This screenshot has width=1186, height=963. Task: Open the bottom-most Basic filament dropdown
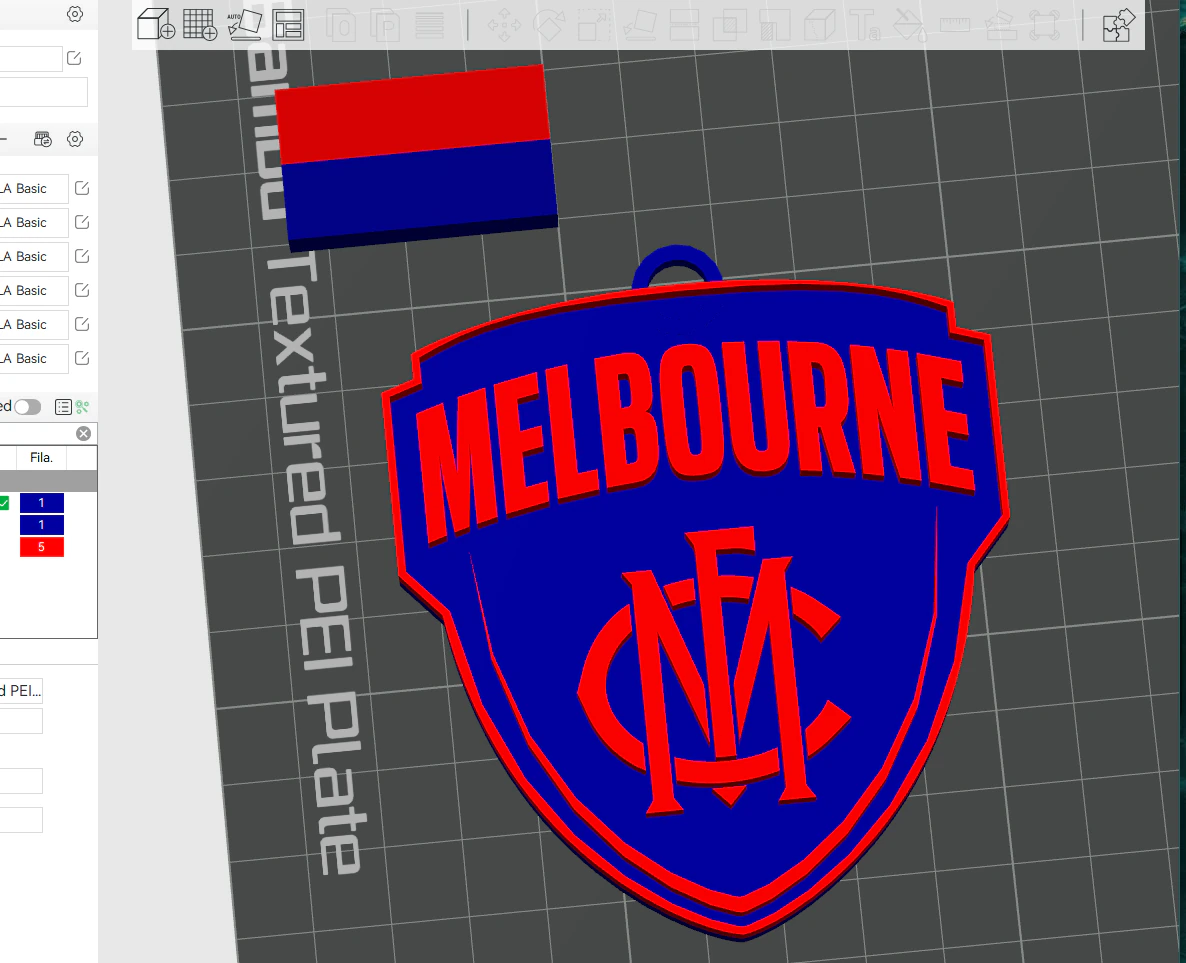pos(34,359)
